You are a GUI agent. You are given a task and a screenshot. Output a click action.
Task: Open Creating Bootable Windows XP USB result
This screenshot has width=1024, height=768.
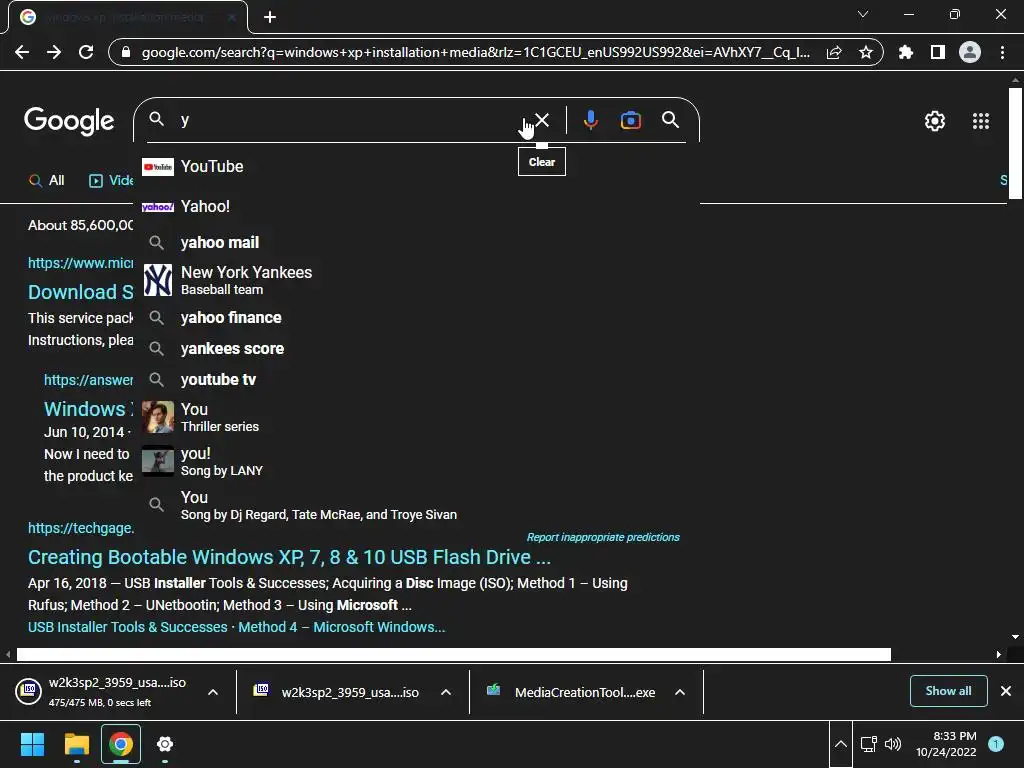coord(289,557)
